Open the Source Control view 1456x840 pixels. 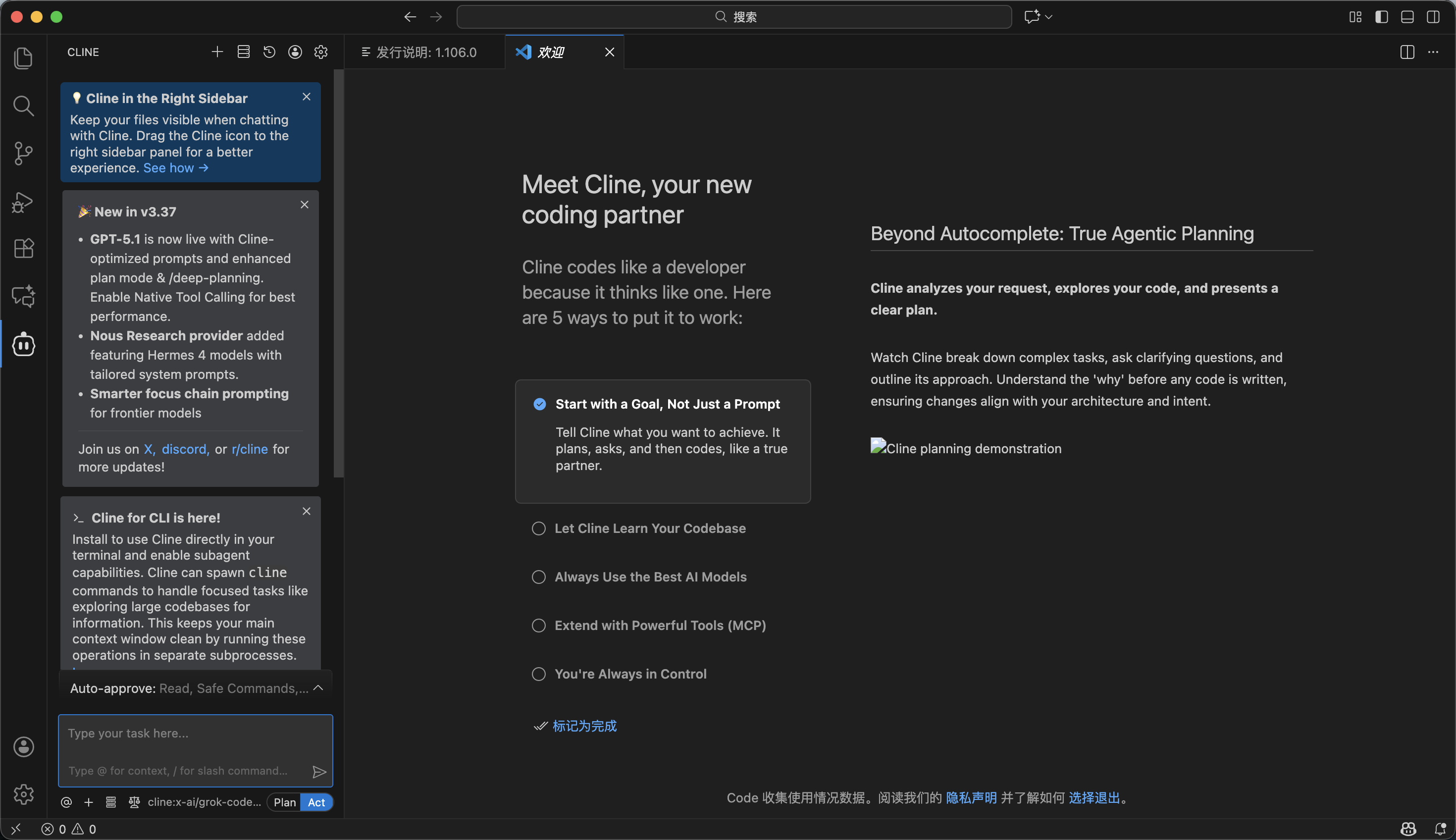tap(23, 154)
